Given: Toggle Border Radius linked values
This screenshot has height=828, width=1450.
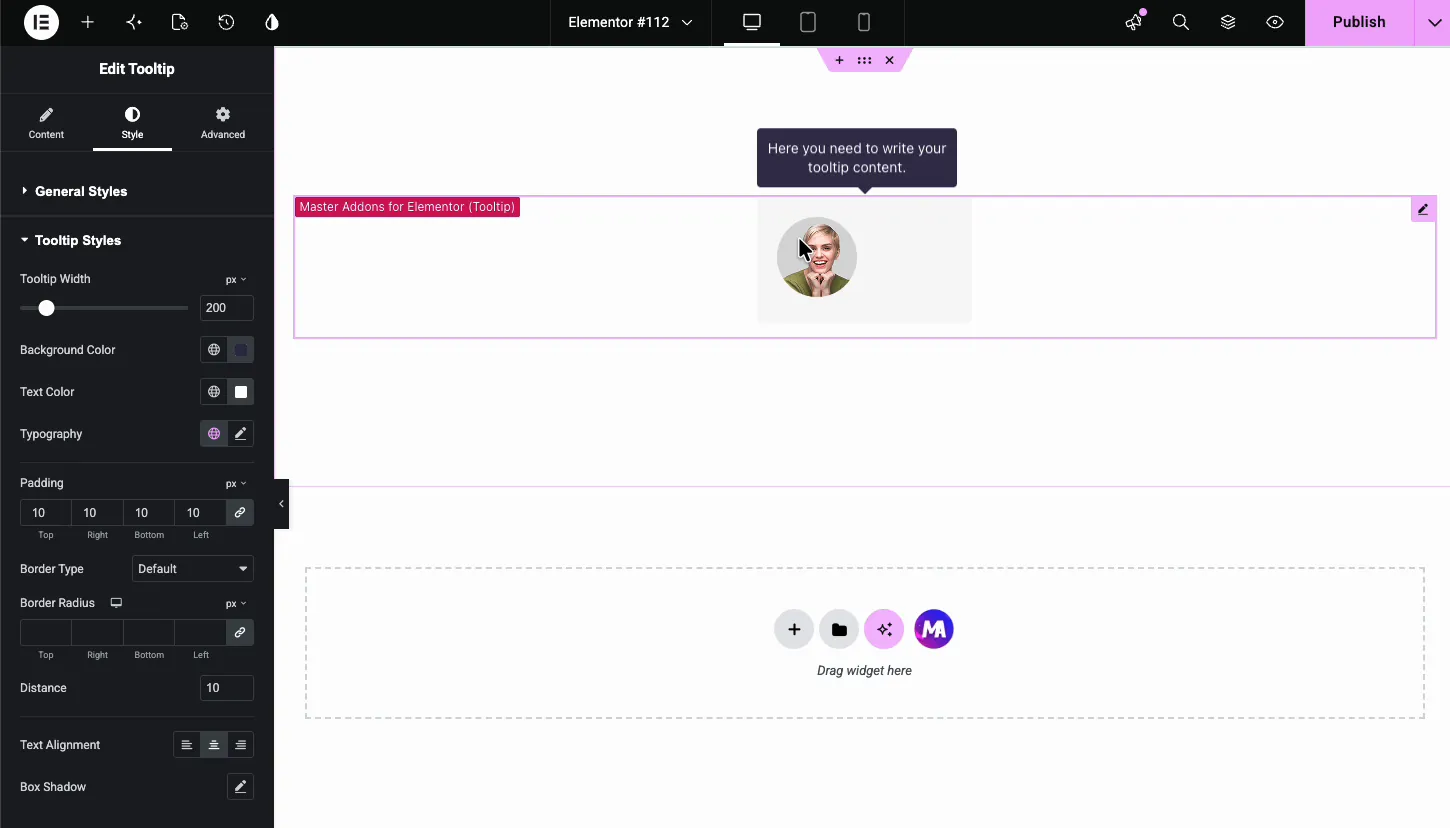Looking at the screenshot, I should [x=240, y=632].
